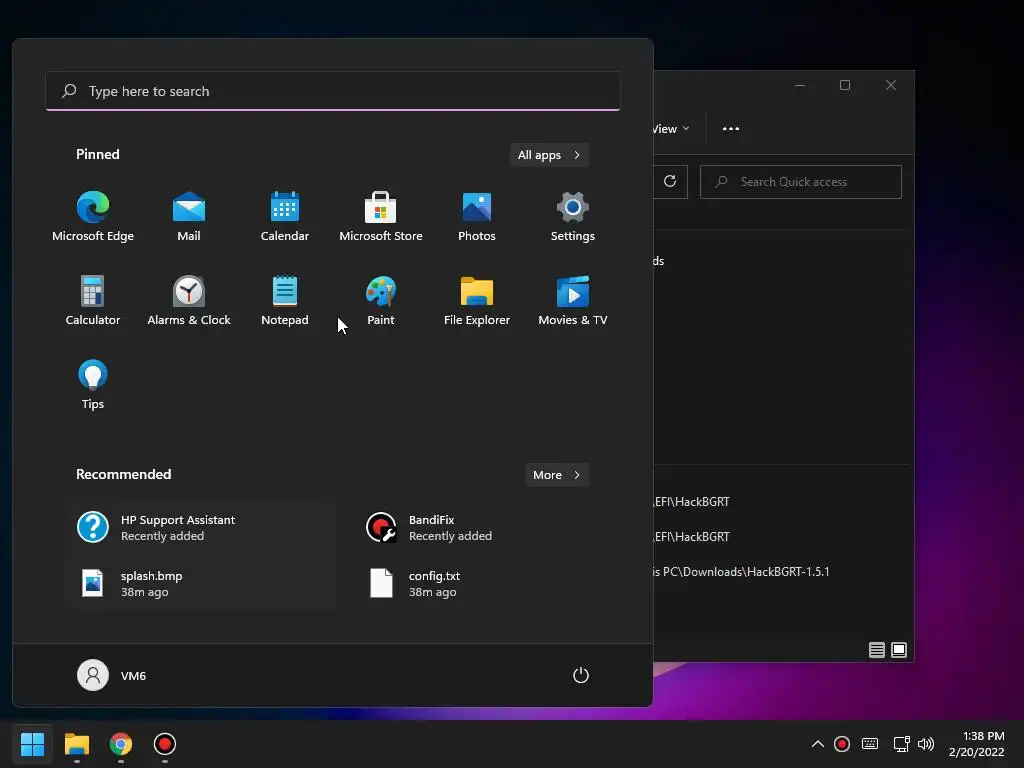Open File Explorer from the taskbar
This screenshot has width=1024, height=768.
point(76,744)
